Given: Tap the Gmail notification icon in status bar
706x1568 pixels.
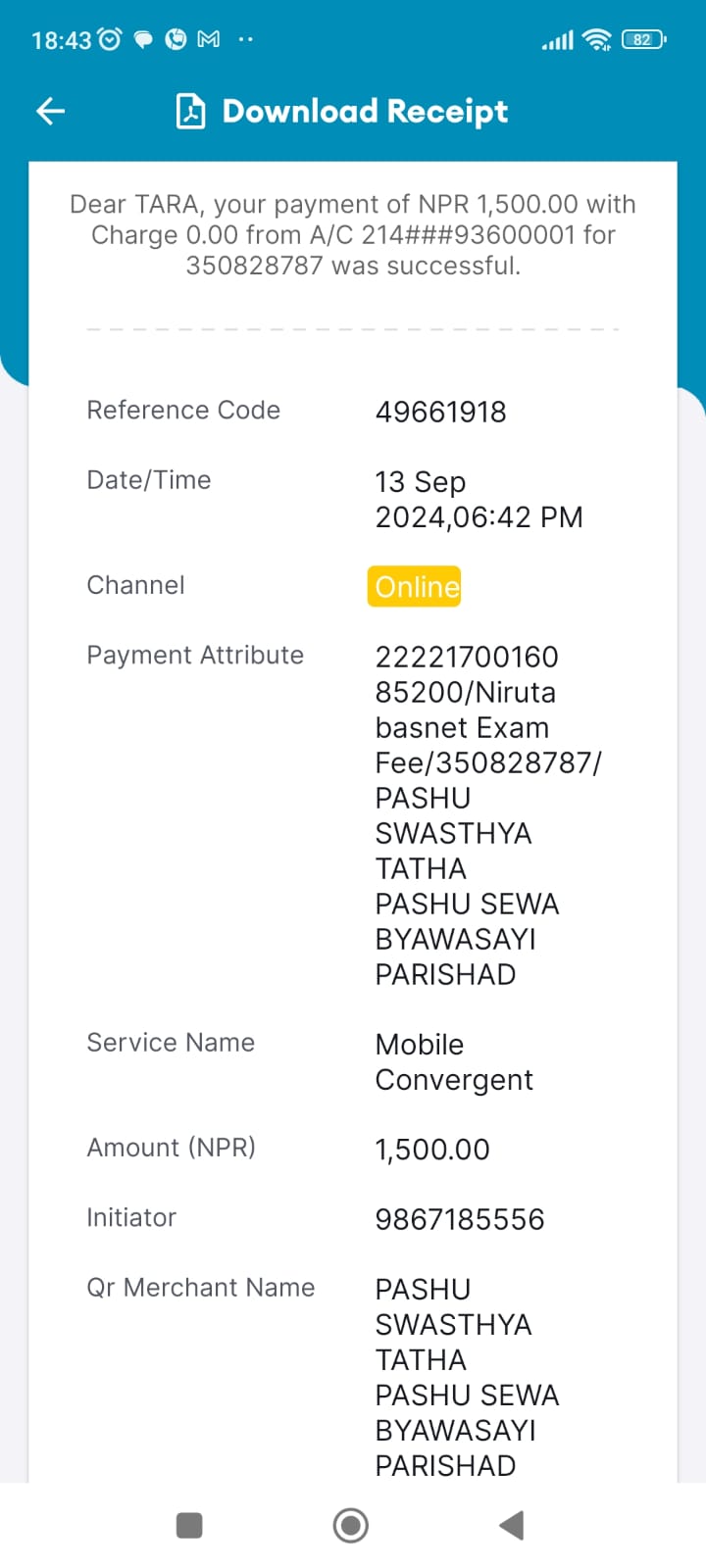Looking at the screenshot, I should (x=209, y=39).
